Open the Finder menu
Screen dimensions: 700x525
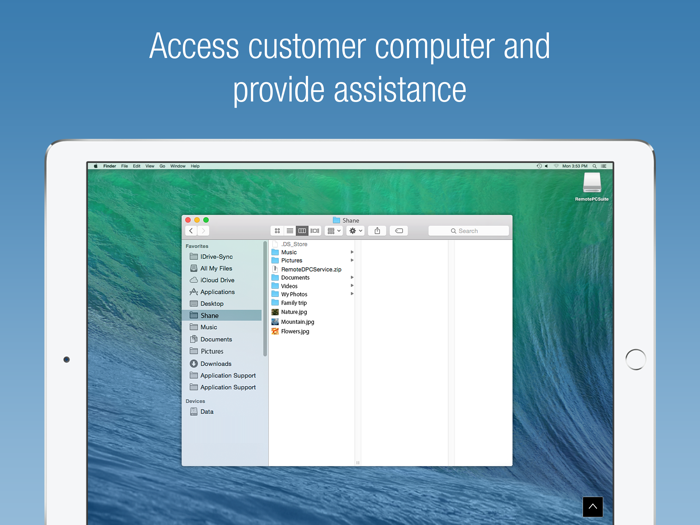click(x=109, y=166)
